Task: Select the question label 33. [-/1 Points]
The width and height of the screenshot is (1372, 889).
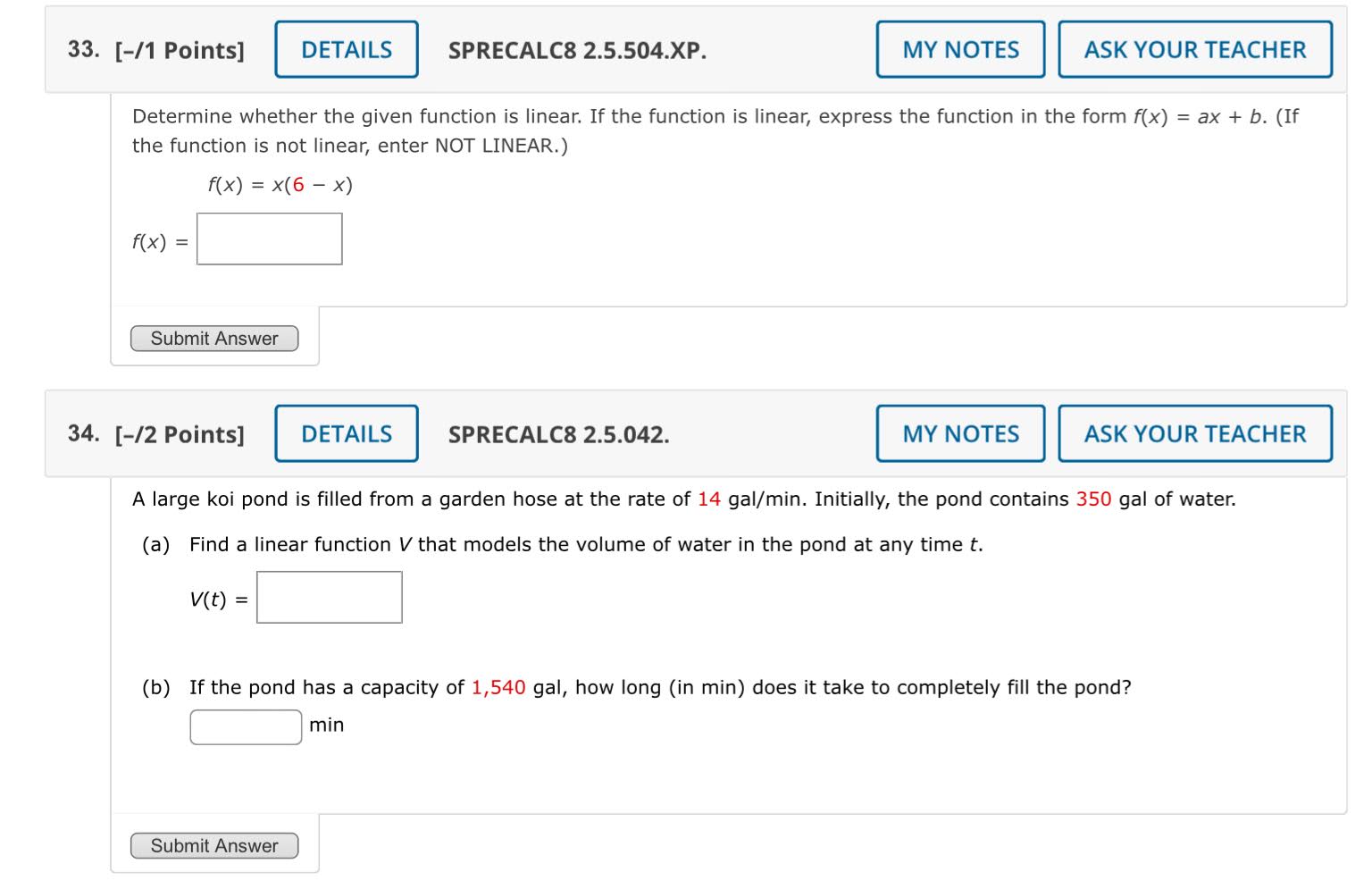Action: coord(156,50)
